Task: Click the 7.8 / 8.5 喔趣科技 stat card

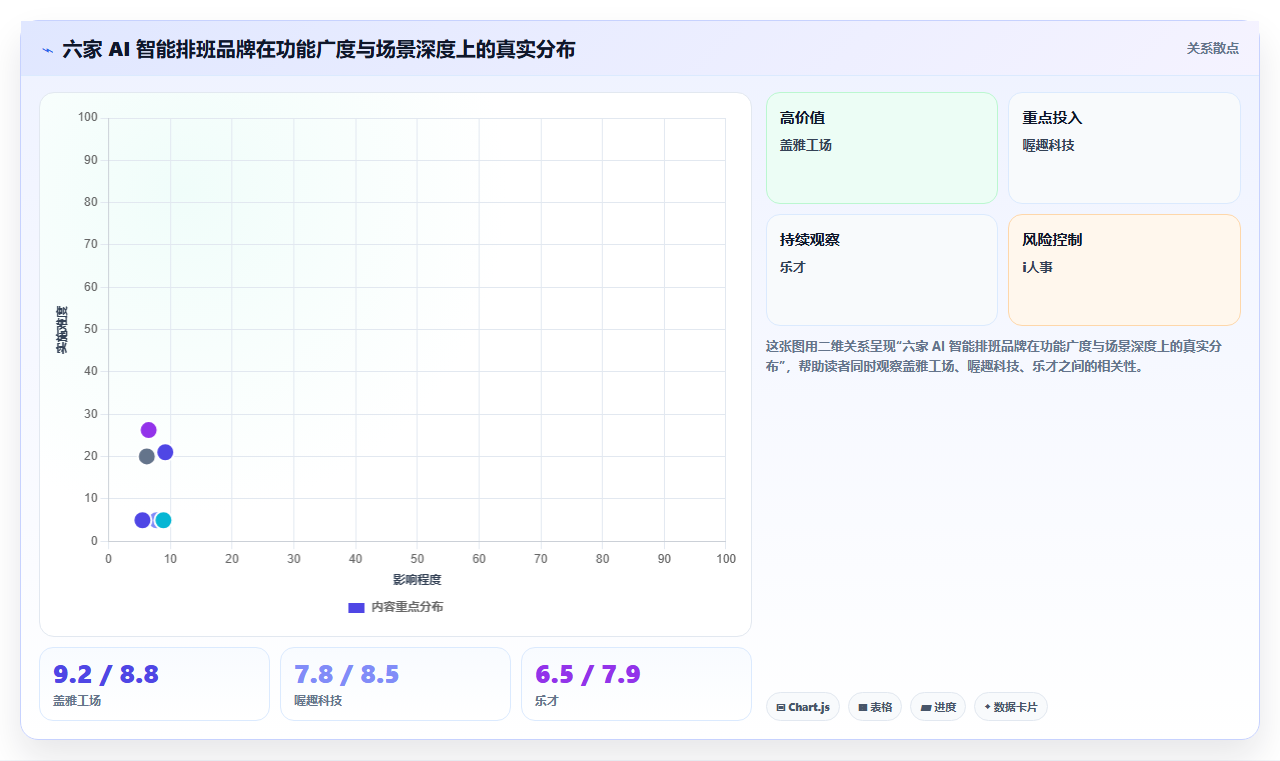Action: 395,684
